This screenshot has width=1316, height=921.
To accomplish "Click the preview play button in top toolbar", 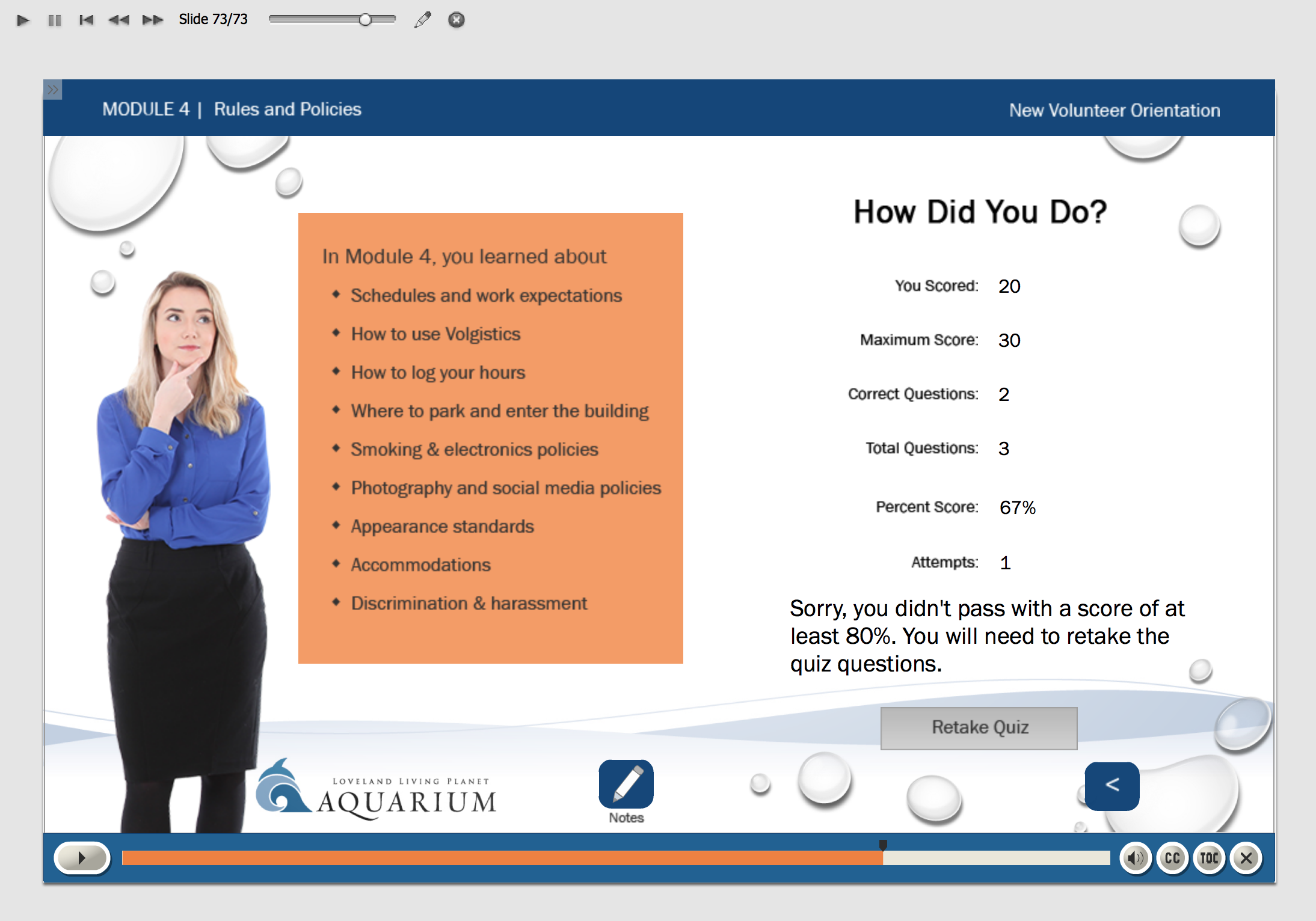I will pos(23,20).
